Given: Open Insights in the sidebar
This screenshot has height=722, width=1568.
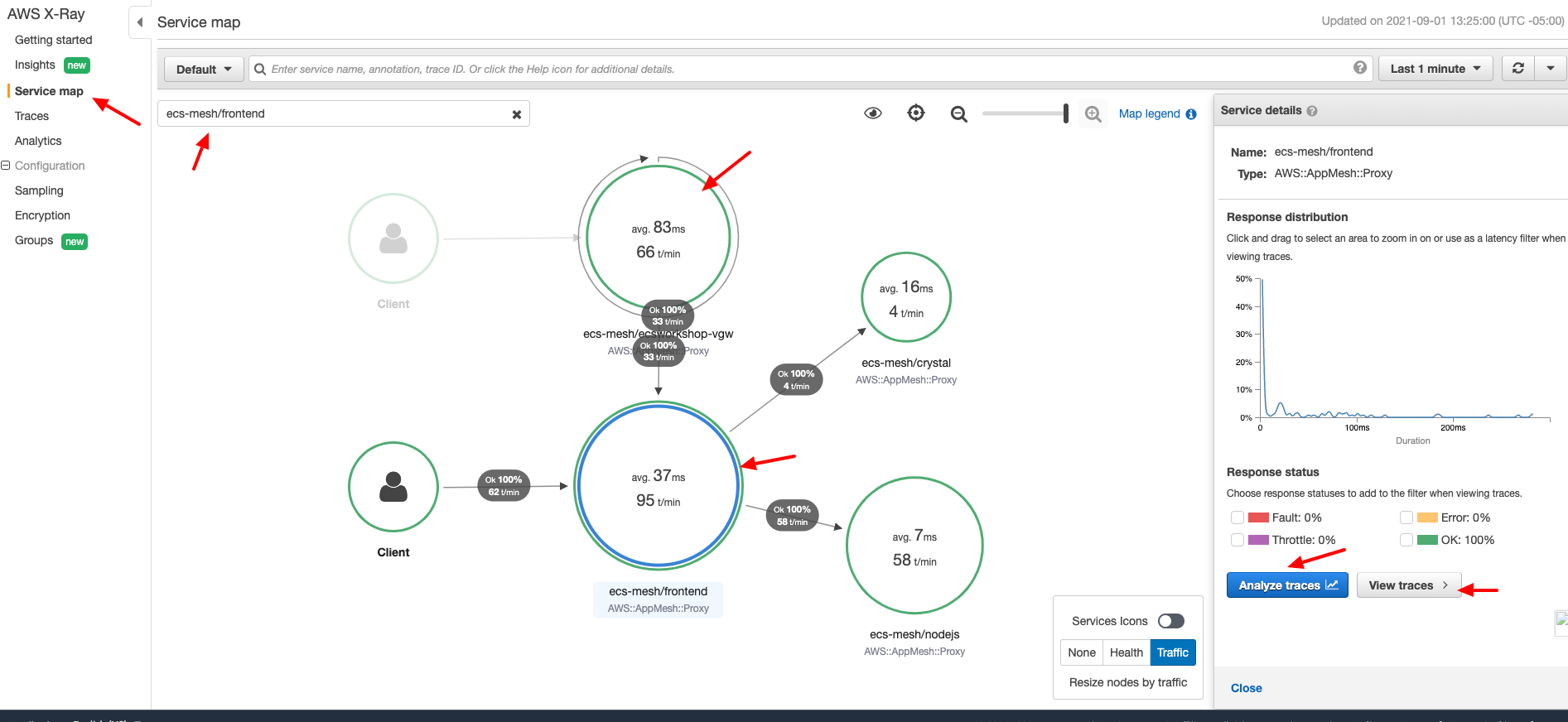Looking at the screenshot, I should coord(35,65).
